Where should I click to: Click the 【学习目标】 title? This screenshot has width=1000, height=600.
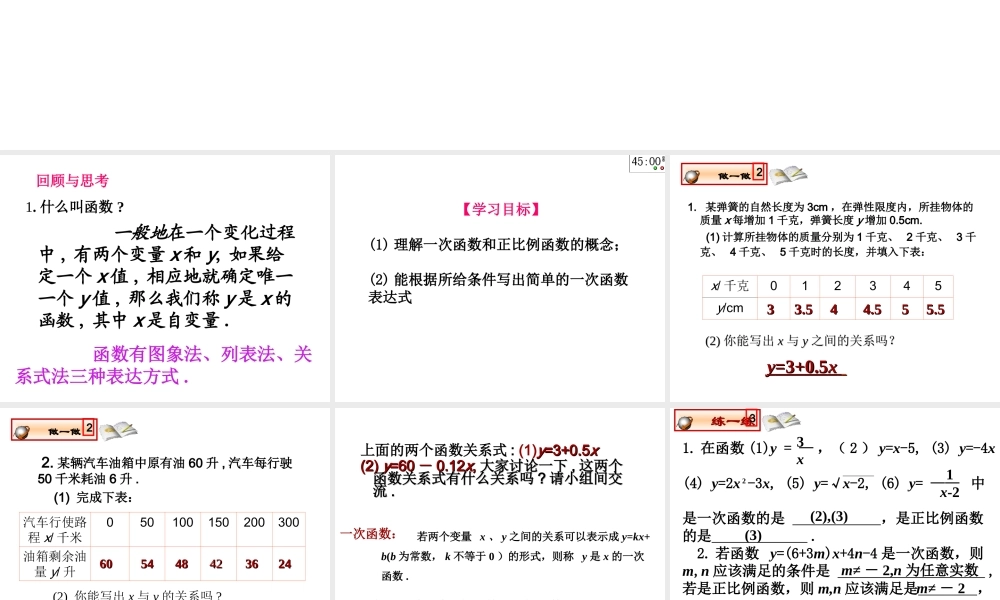tap(501, 209)
